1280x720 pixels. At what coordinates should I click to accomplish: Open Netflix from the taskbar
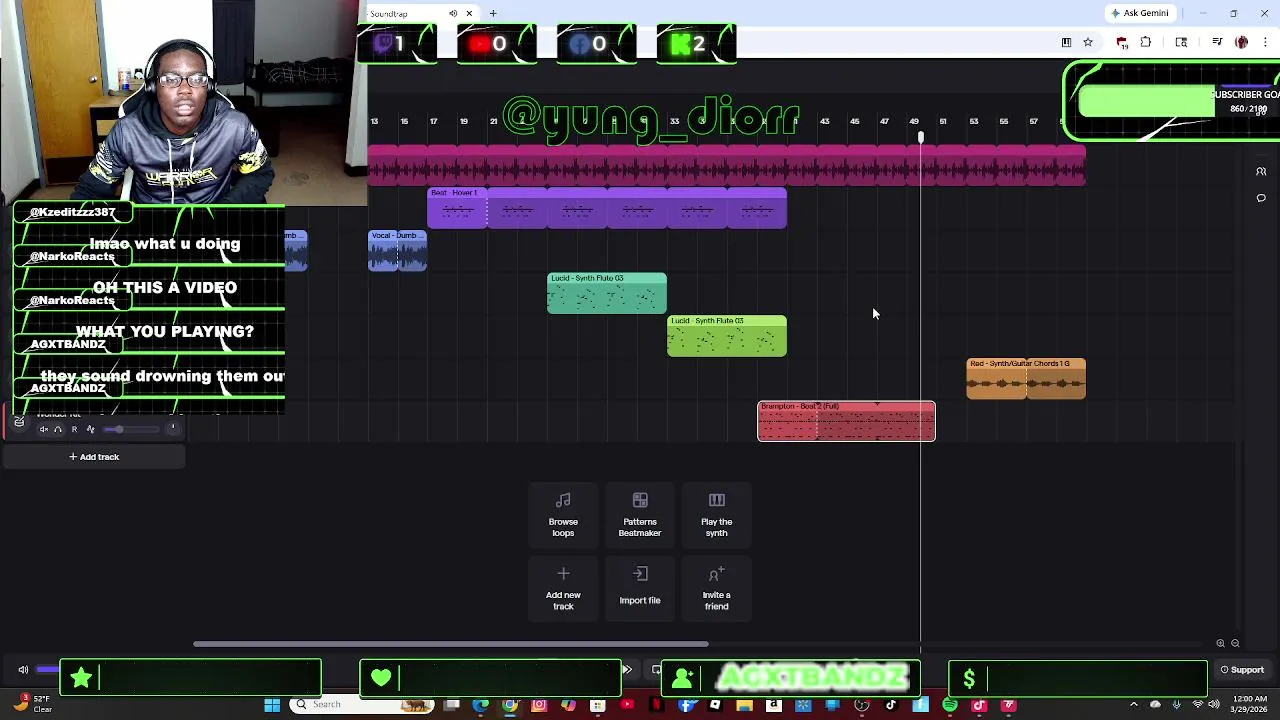(656, 705)
